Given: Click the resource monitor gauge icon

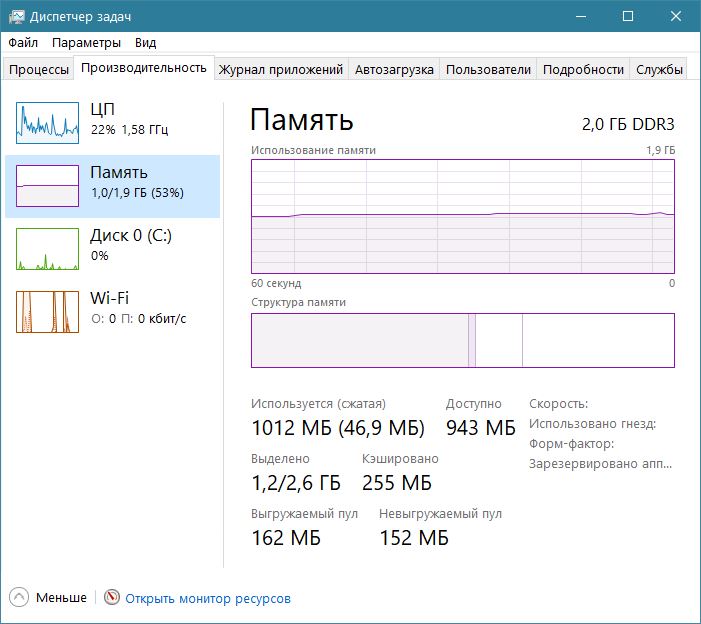Looking at the screenshot, I should coord(112,598).
